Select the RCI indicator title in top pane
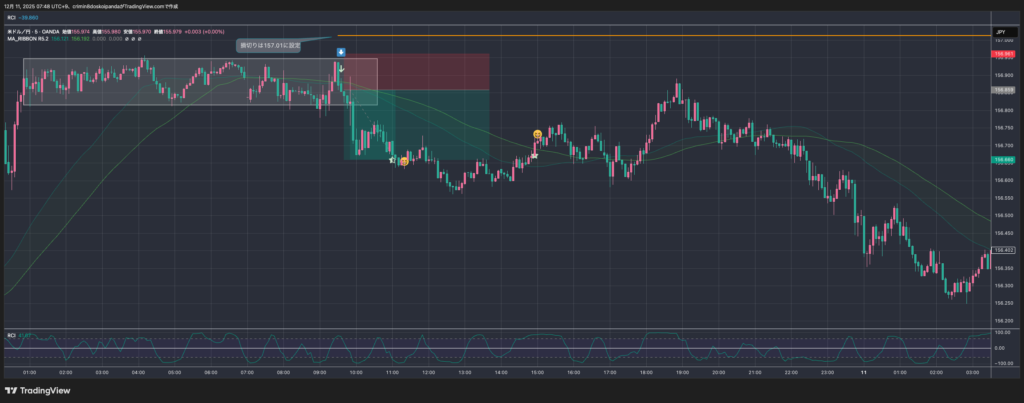Image resolution: width=1024 pixels, height=403 pixels. 12,18
